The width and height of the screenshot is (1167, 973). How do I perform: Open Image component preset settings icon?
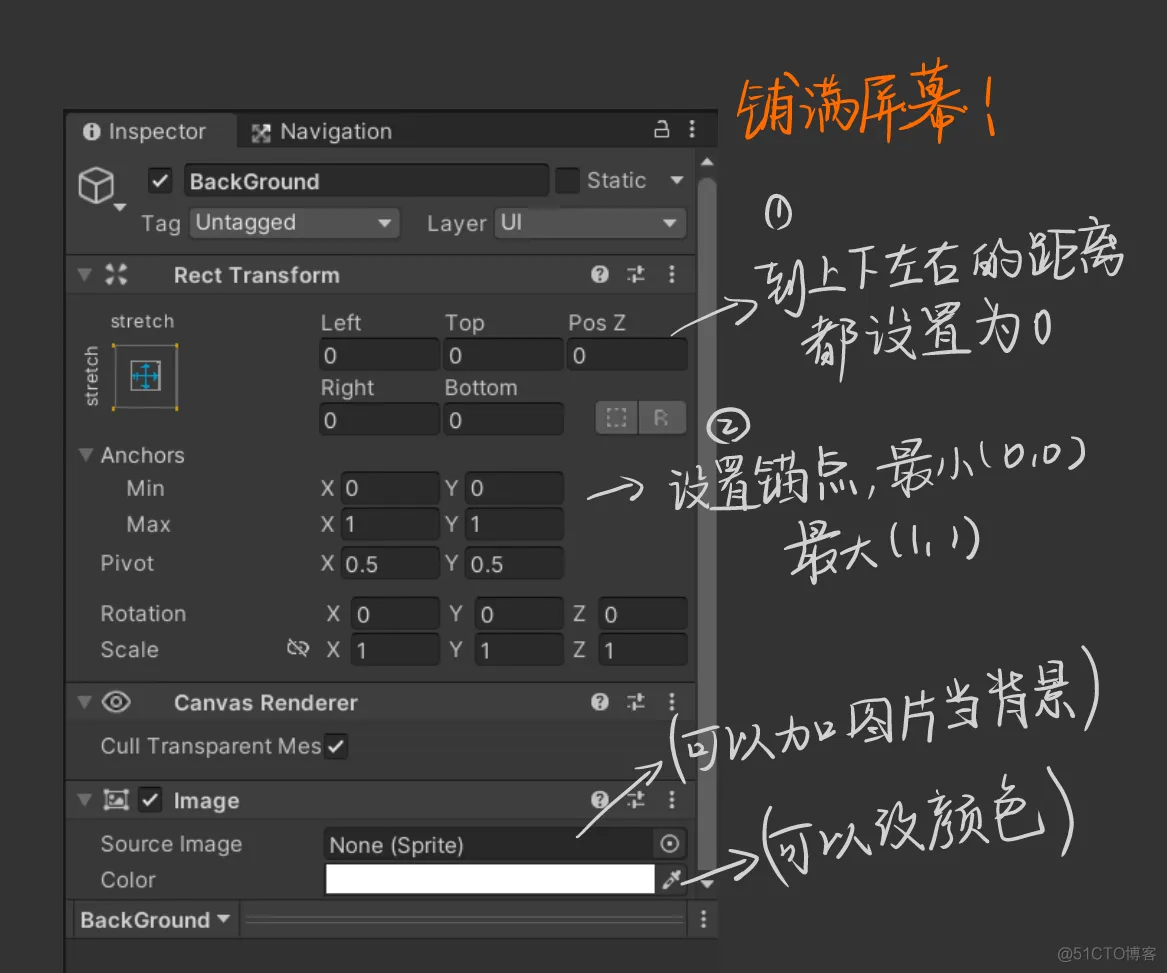click(x=636, y=800)
